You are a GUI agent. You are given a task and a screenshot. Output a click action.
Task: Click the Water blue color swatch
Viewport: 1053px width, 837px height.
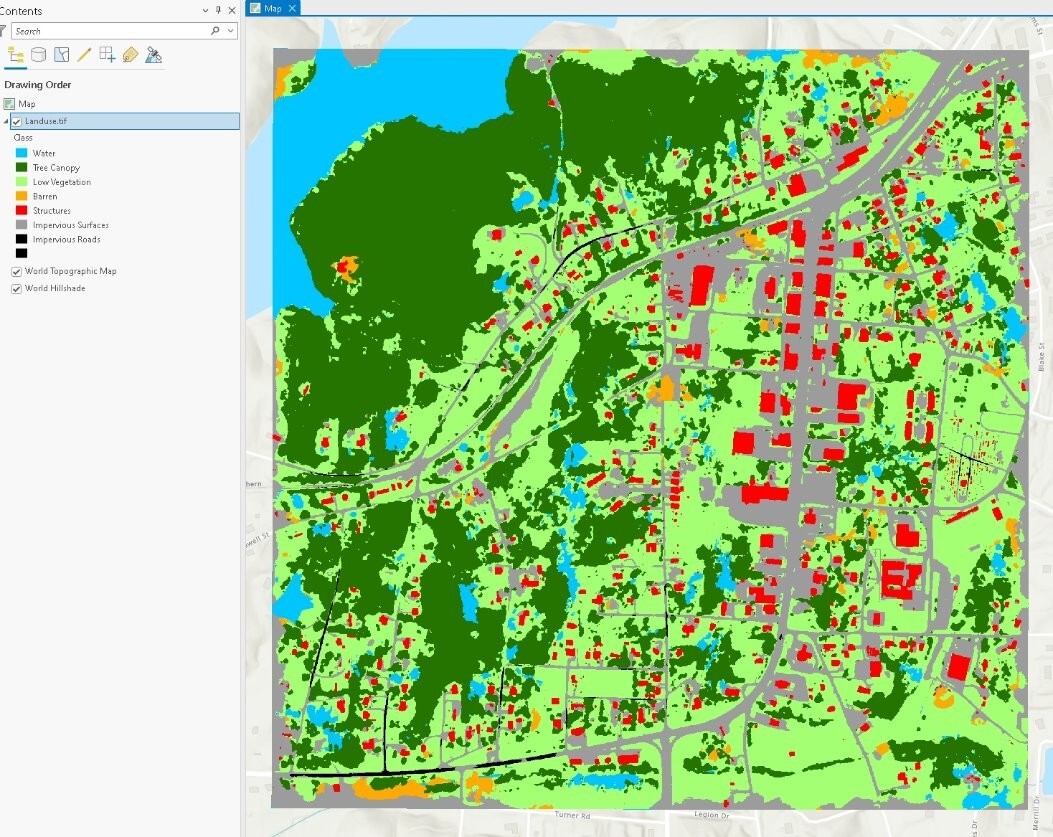[21, 153]
